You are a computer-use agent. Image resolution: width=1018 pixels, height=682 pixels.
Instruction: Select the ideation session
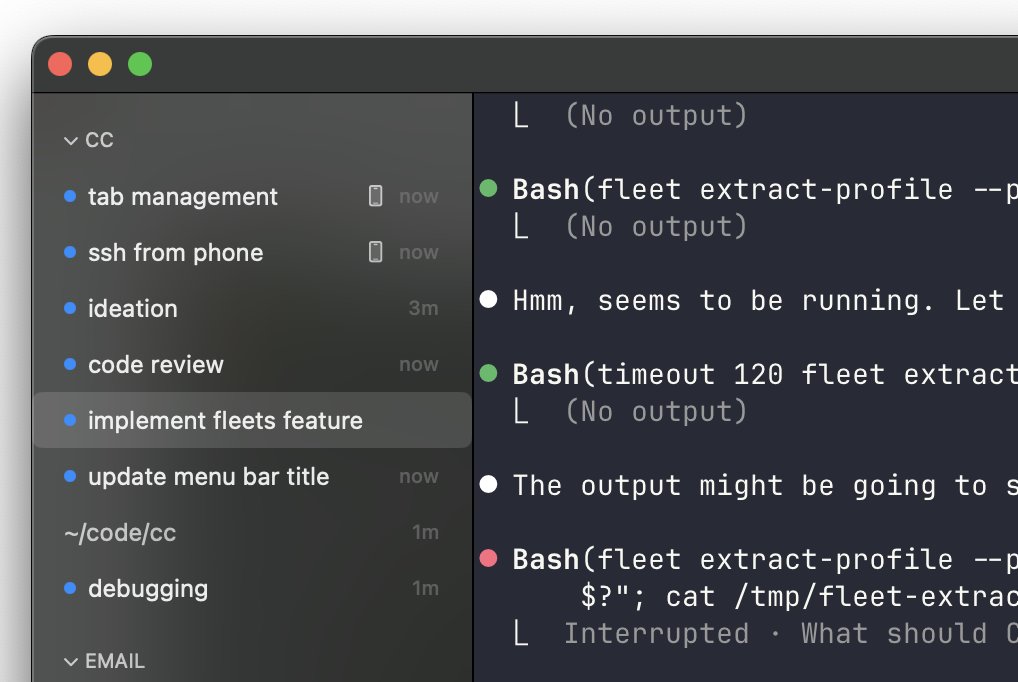[x=252, y=308]
